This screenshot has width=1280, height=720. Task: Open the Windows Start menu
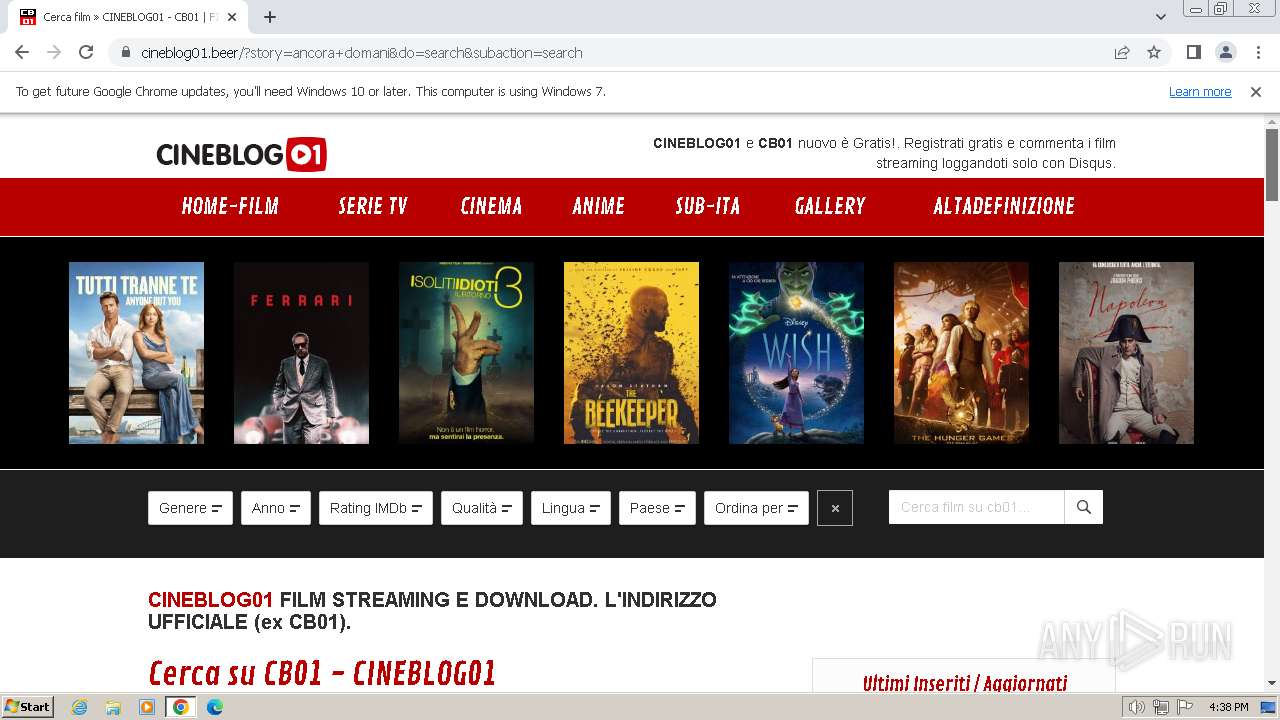pyautogui.click(x=27, y=707)
